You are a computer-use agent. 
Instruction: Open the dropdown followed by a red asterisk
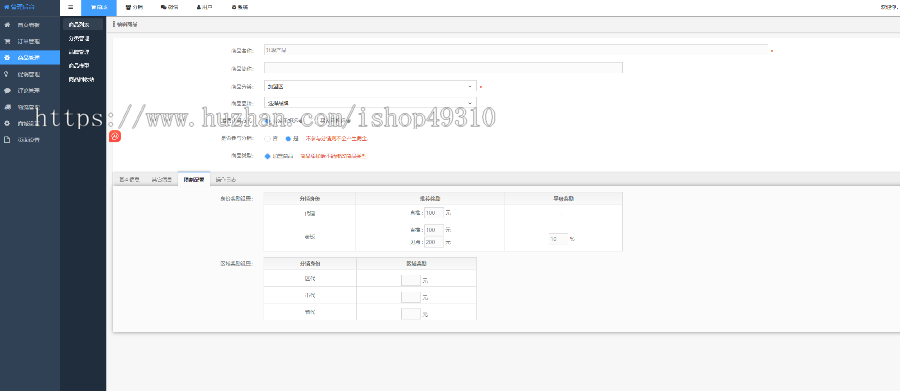[370, 87]
